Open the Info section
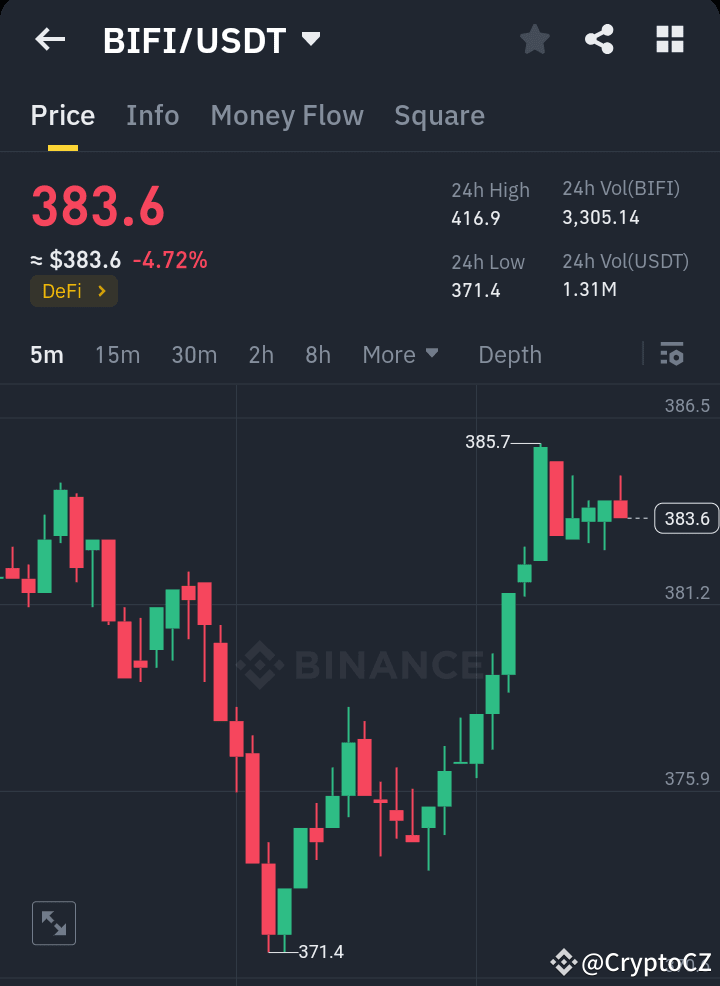 tap(152, 115)
